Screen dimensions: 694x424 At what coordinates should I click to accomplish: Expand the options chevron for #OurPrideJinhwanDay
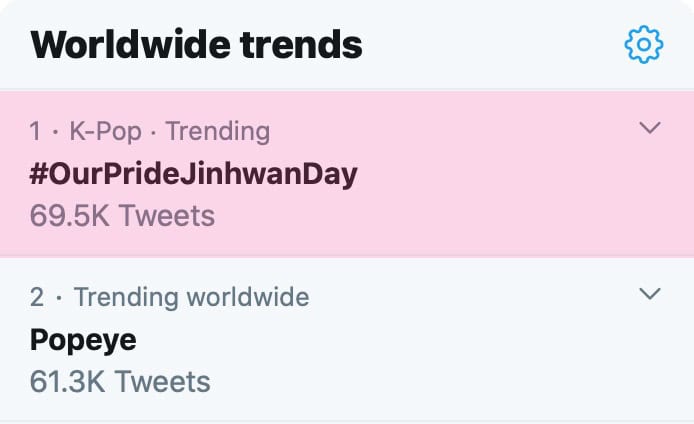[650, 128]
